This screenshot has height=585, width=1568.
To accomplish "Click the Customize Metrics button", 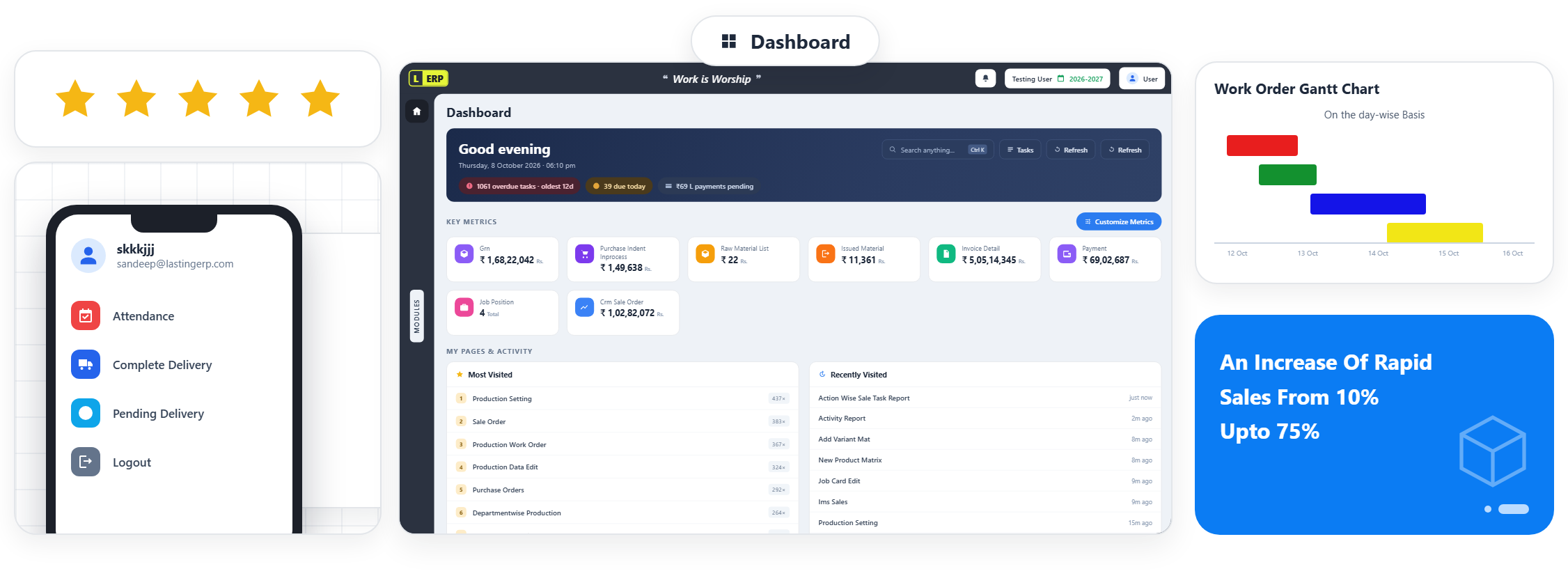I will click(x=1119, y=221).
